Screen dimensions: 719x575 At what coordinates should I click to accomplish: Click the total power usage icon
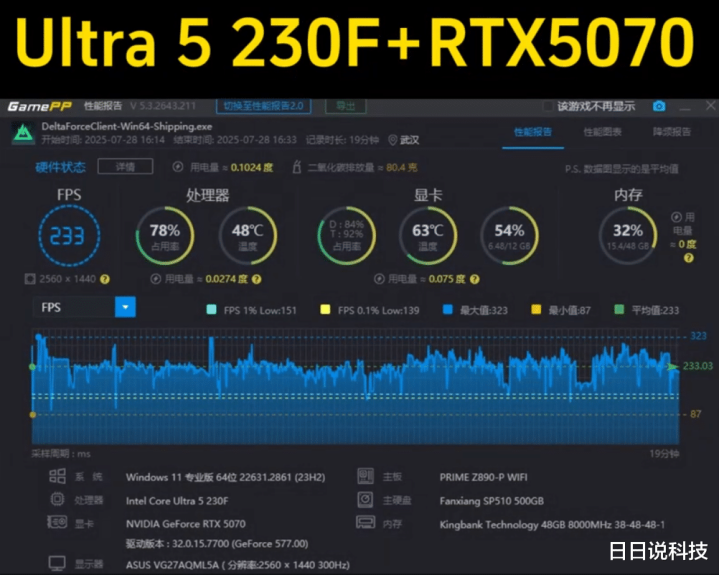(x=178, y=167)
